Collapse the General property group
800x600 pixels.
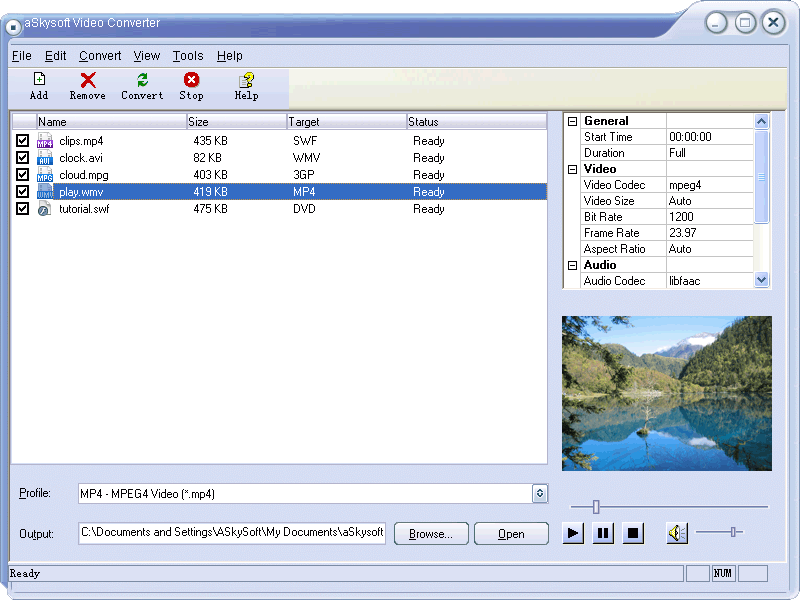[572, 121]
